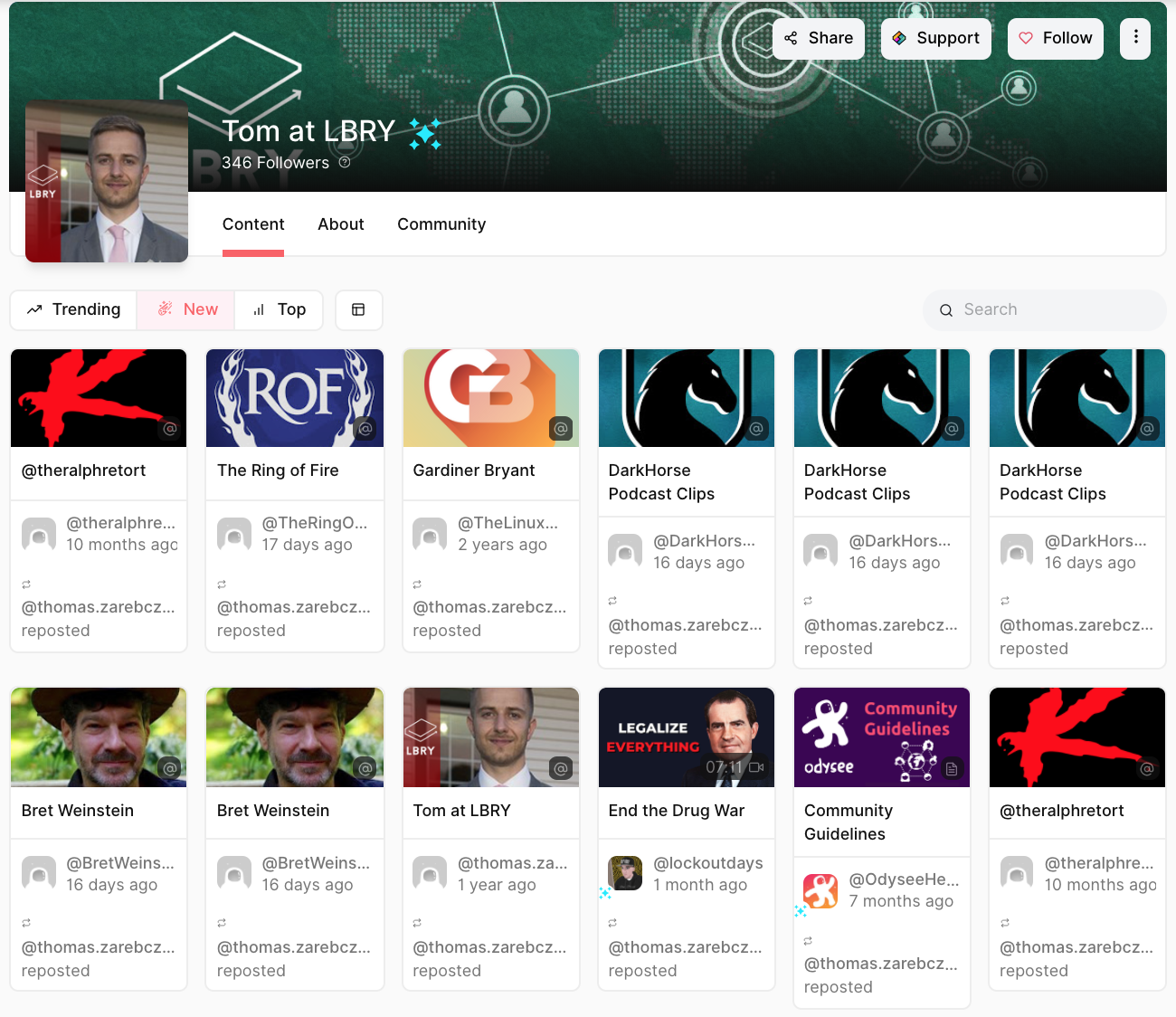Image resolution: width=1176 pixels, height=1017 pixels.
Task: Click the document icon on Community Guidelines thumbnail
Action: [952, 769]
